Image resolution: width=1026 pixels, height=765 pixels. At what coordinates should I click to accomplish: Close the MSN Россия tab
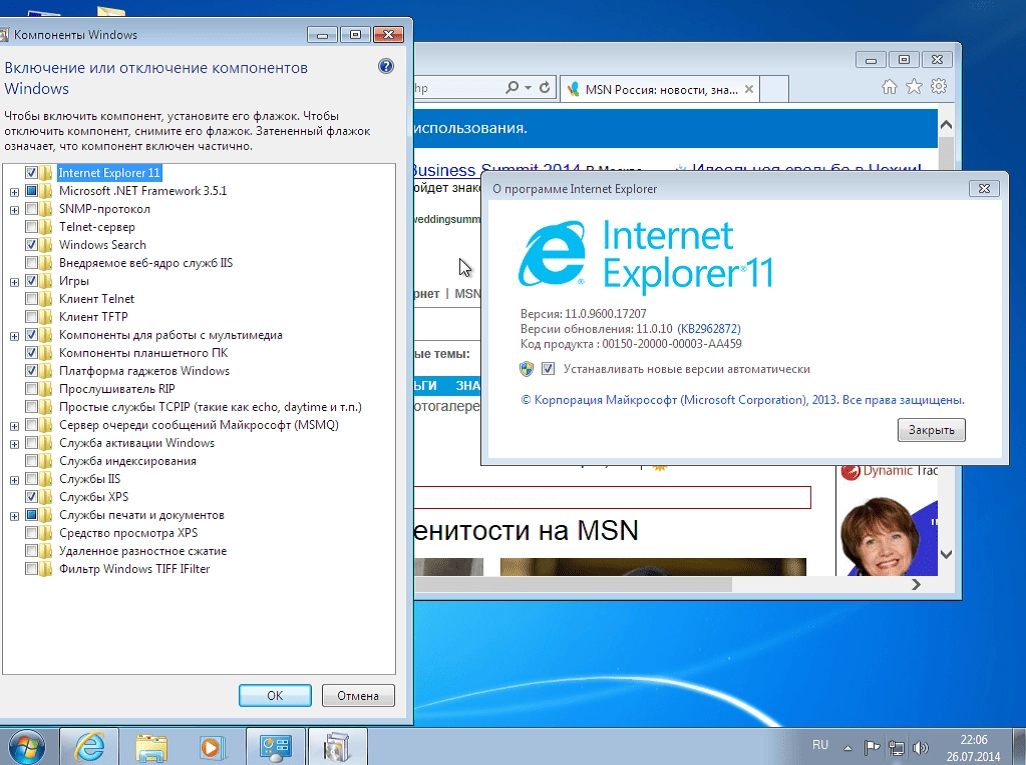[x=749, y=89]
